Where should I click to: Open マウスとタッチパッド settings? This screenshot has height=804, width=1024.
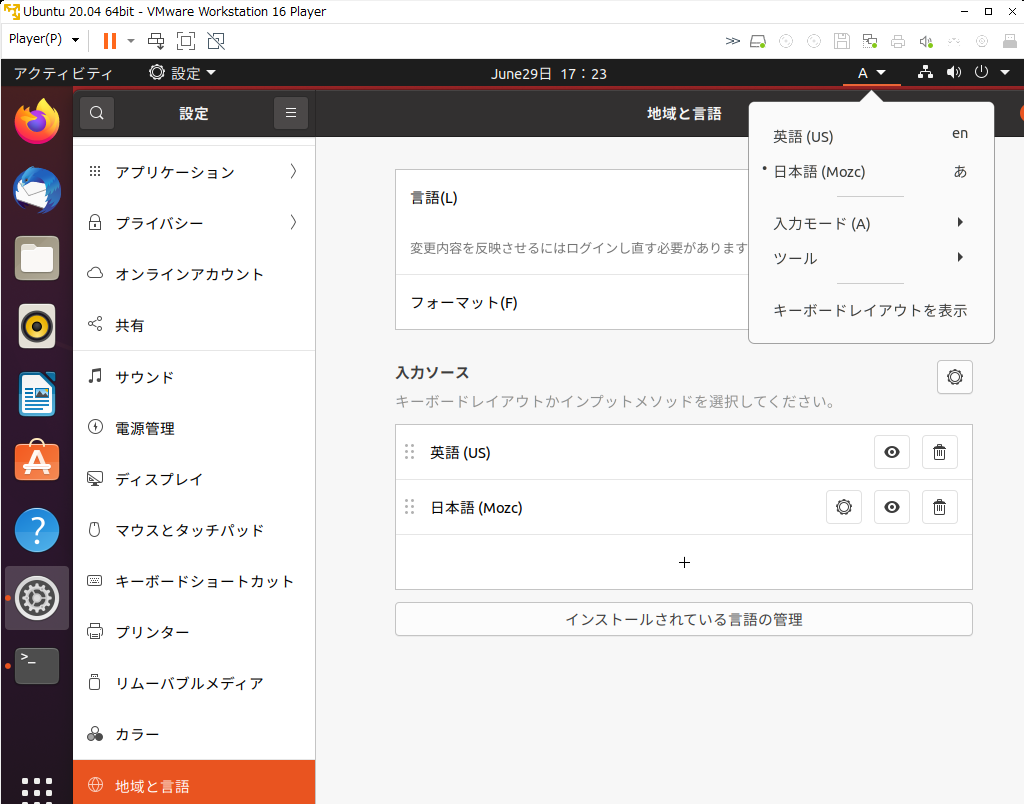[194, 530]
